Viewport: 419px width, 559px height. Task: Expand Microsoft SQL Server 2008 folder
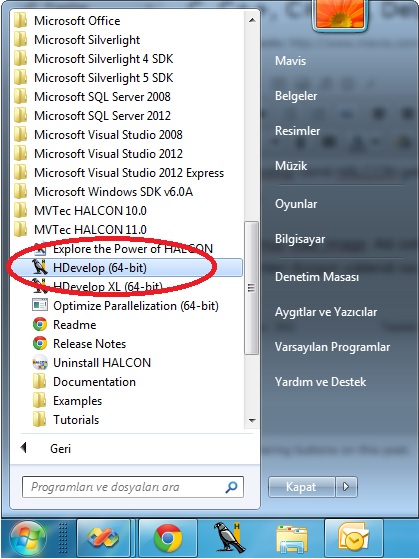tap(92, 97)
